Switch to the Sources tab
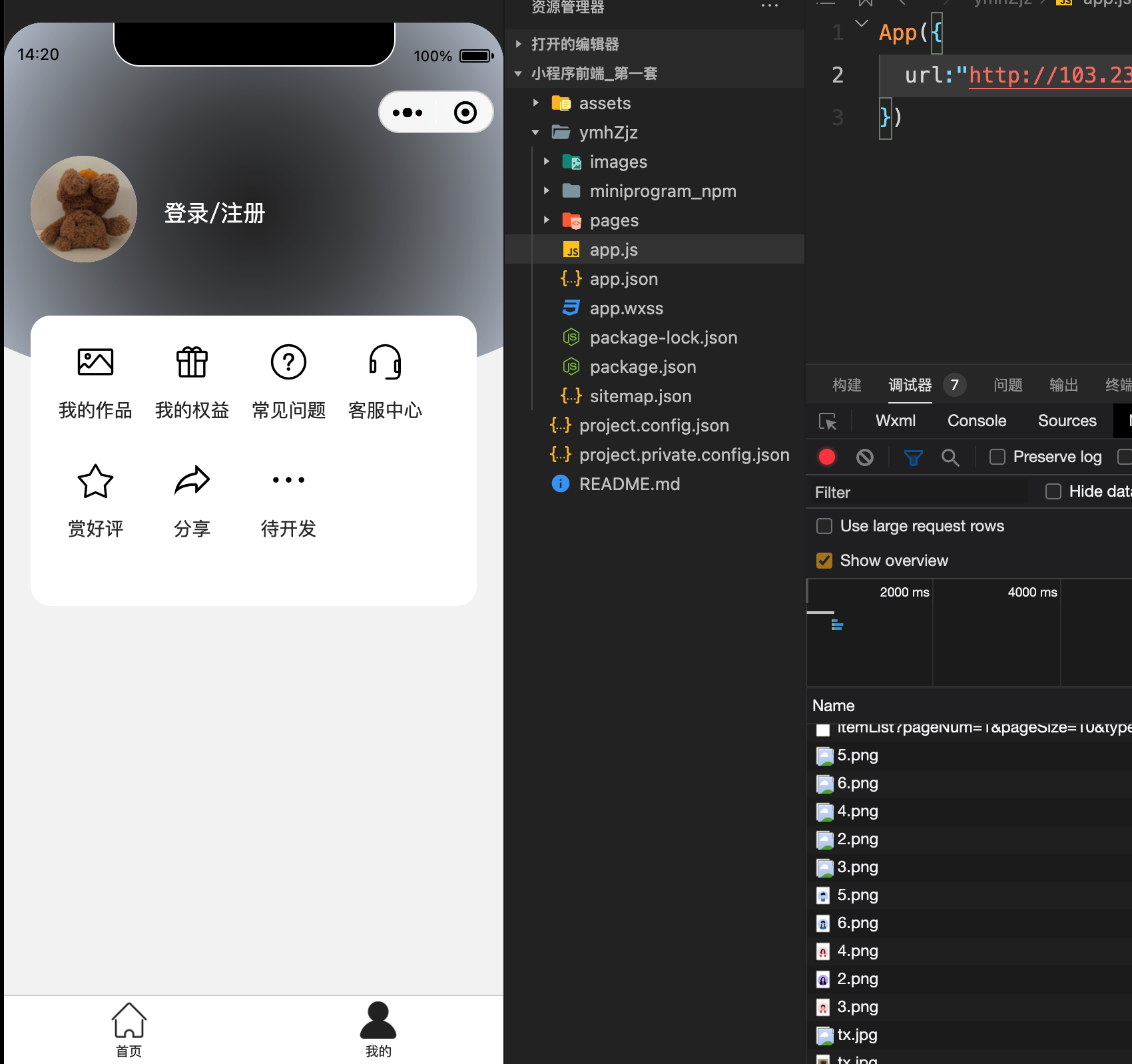The width and height of the screenshot is (1132, 1064). tap(1067, 421)
